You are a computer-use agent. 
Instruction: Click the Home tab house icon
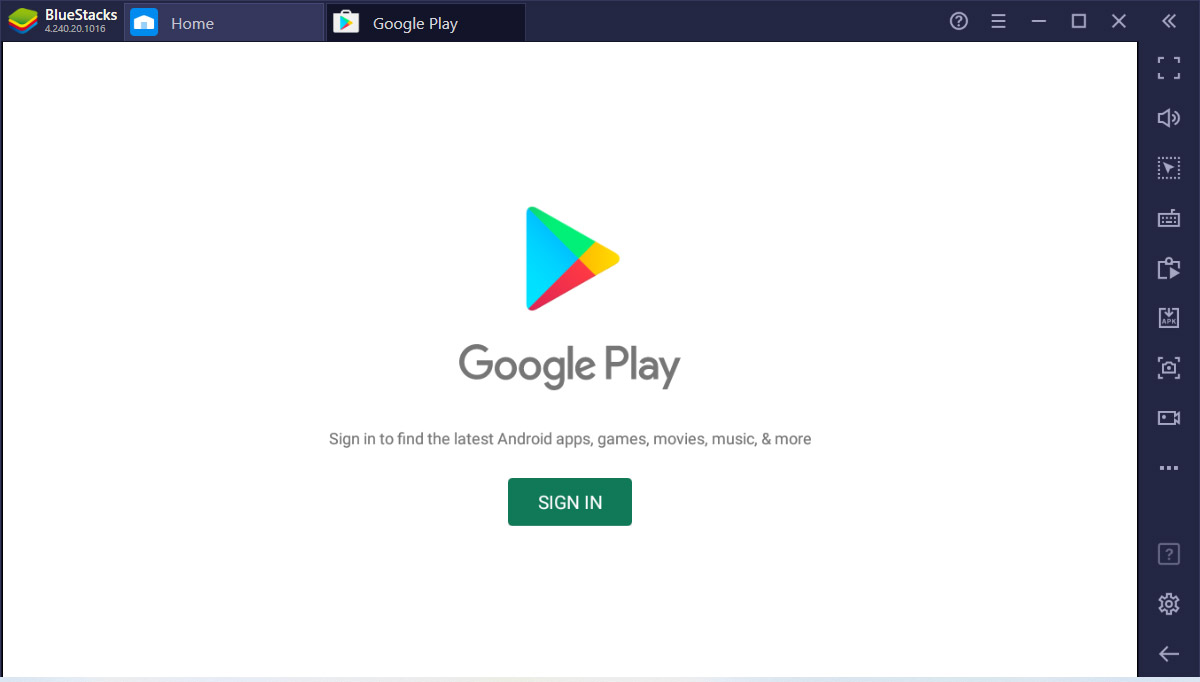(x=144, y=22)
